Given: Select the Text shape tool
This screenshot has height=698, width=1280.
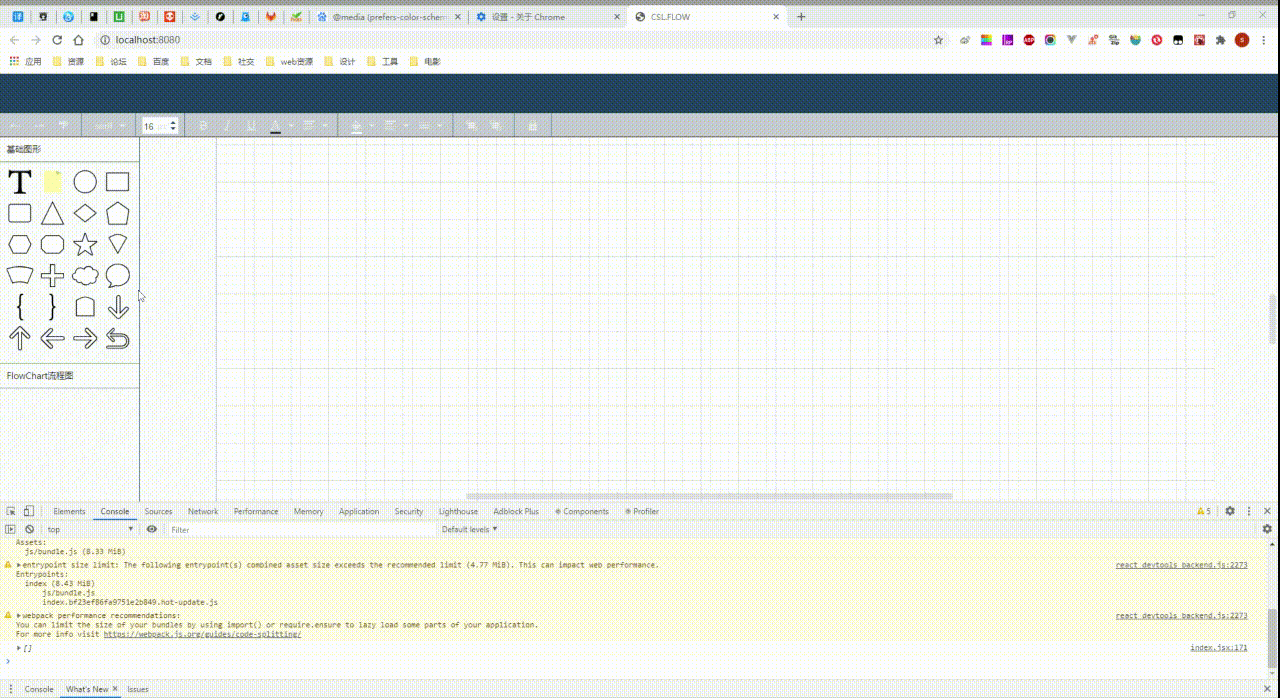Looking at the screenshot, I should coord(20,182).
